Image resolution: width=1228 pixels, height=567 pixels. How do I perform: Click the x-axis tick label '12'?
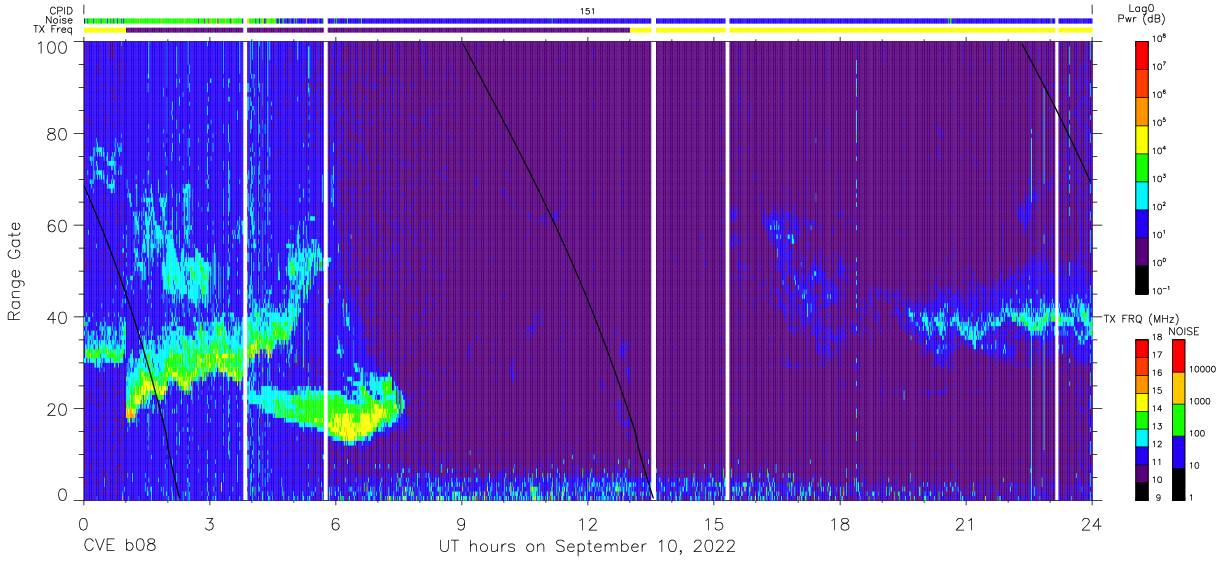pos(587,524)
